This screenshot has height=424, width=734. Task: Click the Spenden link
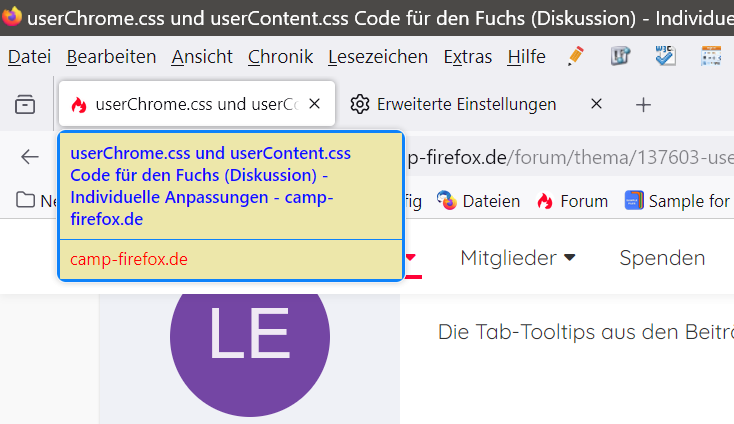662,258
